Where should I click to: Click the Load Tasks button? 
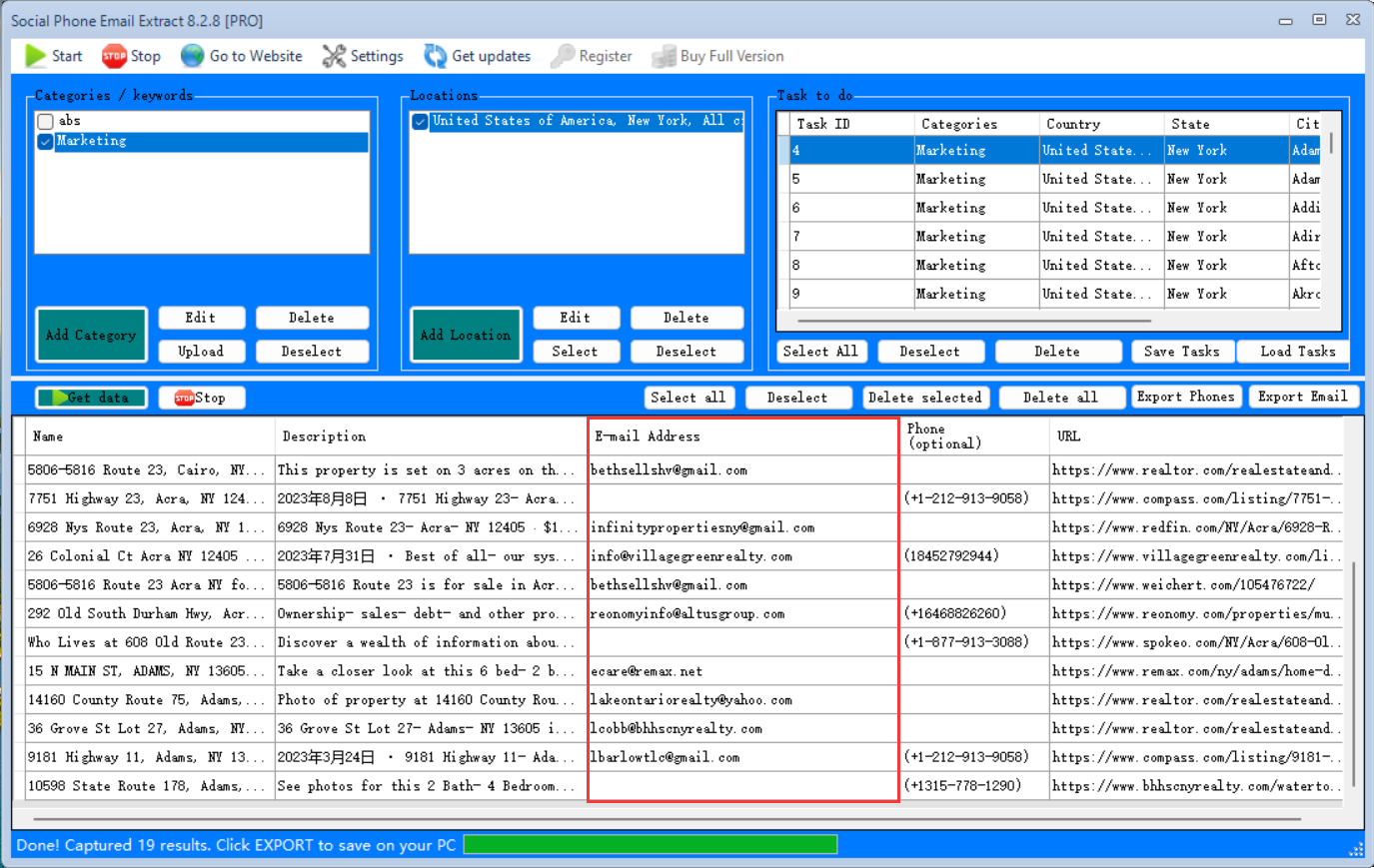point(1297,352)
